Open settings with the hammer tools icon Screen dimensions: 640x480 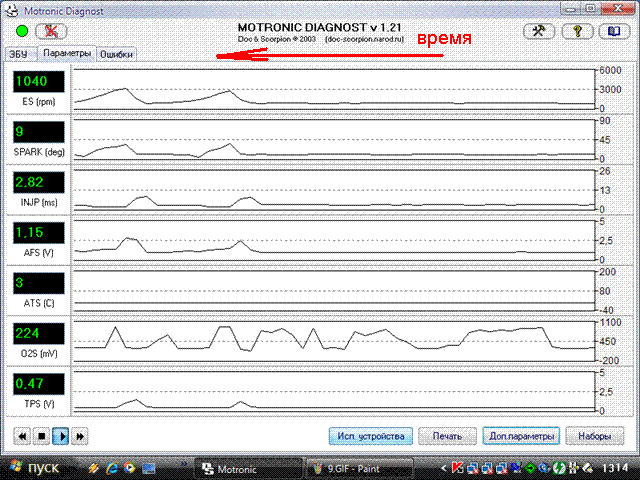[x=539, y=31]
